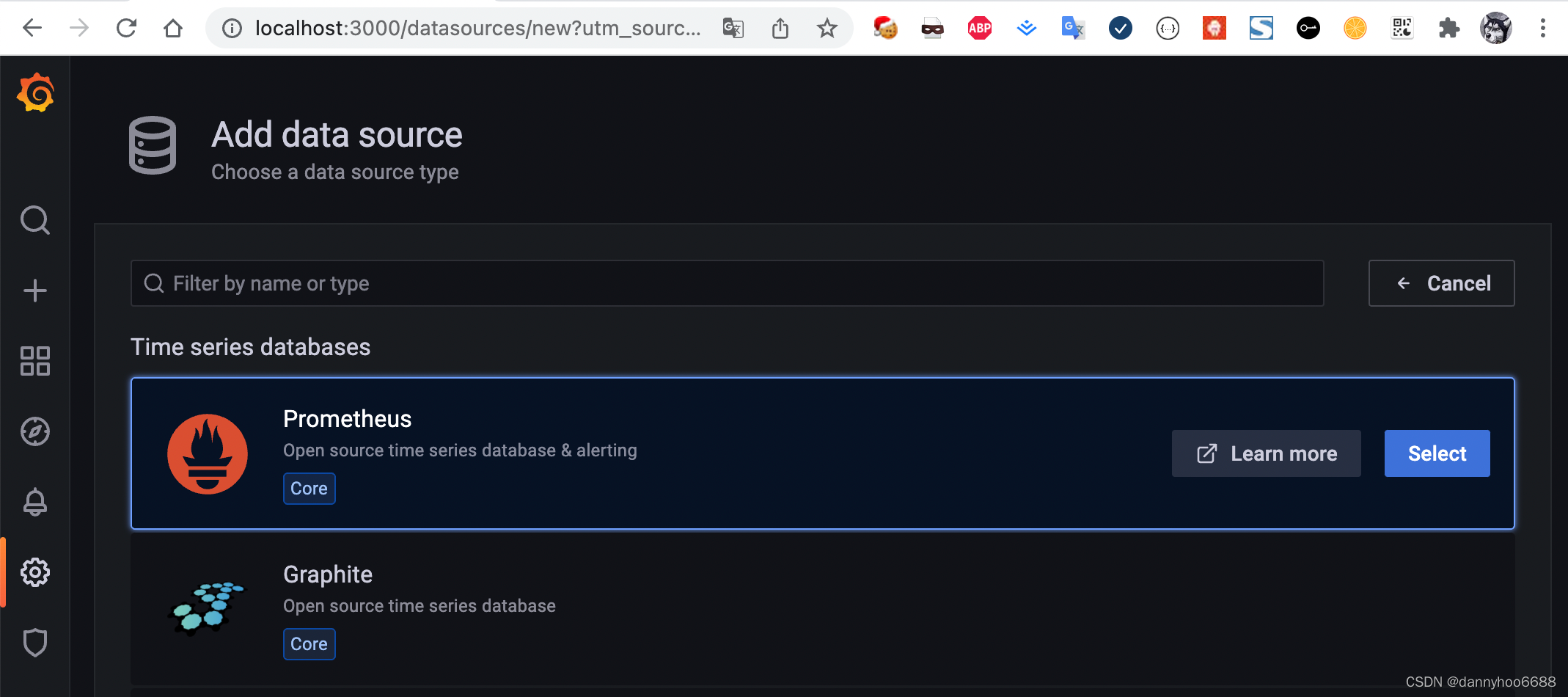This screenshot has width=1568, height=697.
Task: Click the Graphite title text
Action: click(x=328, y=574)
